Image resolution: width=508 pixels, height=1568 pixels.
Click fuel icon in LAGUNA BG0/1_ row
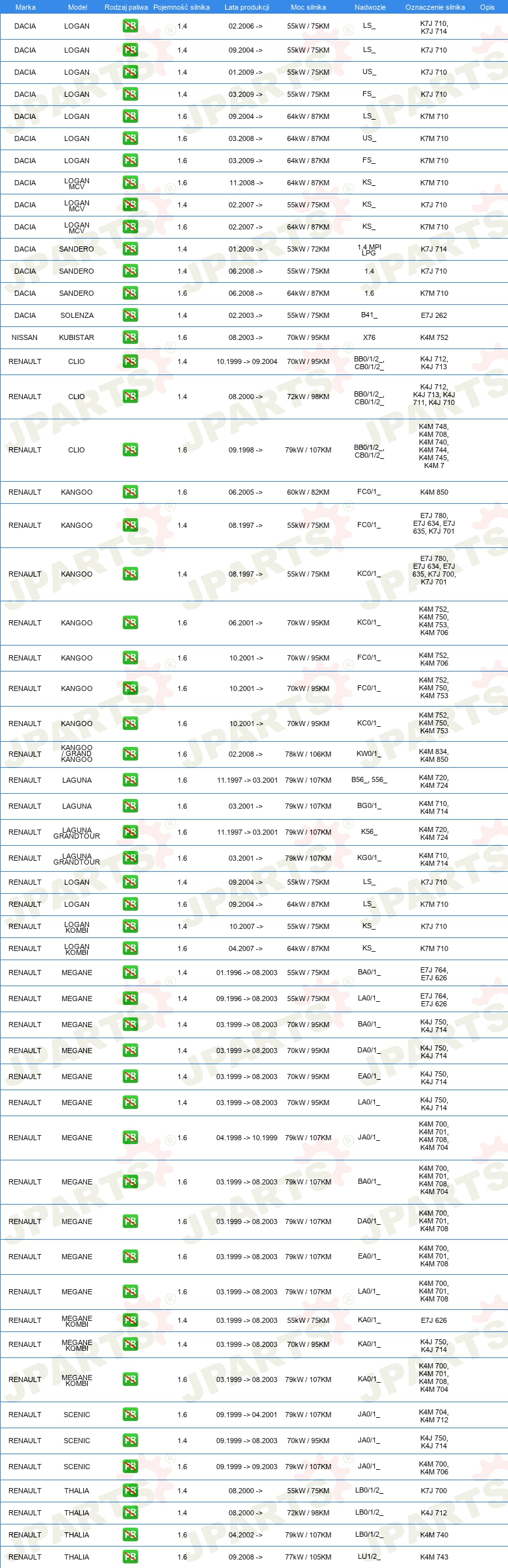click(130, 806)
